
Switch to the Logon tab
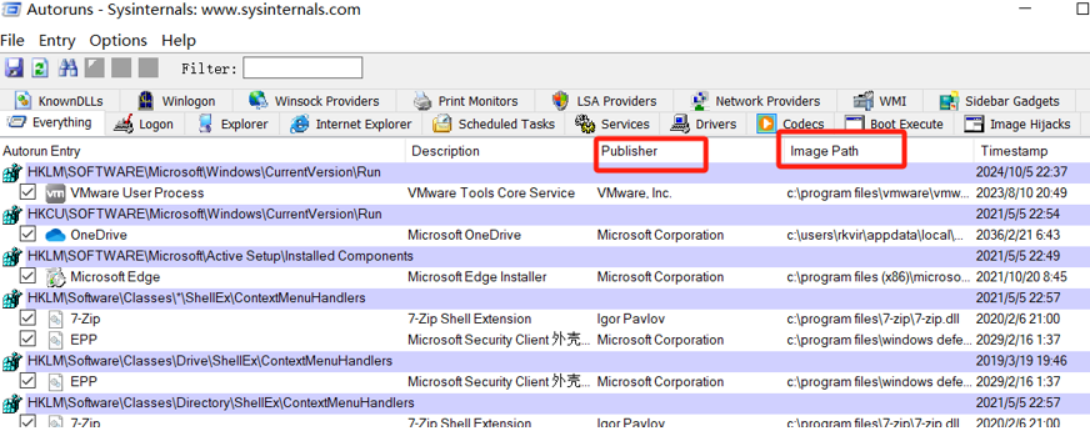pyautogui.click(x=143, y=124)
